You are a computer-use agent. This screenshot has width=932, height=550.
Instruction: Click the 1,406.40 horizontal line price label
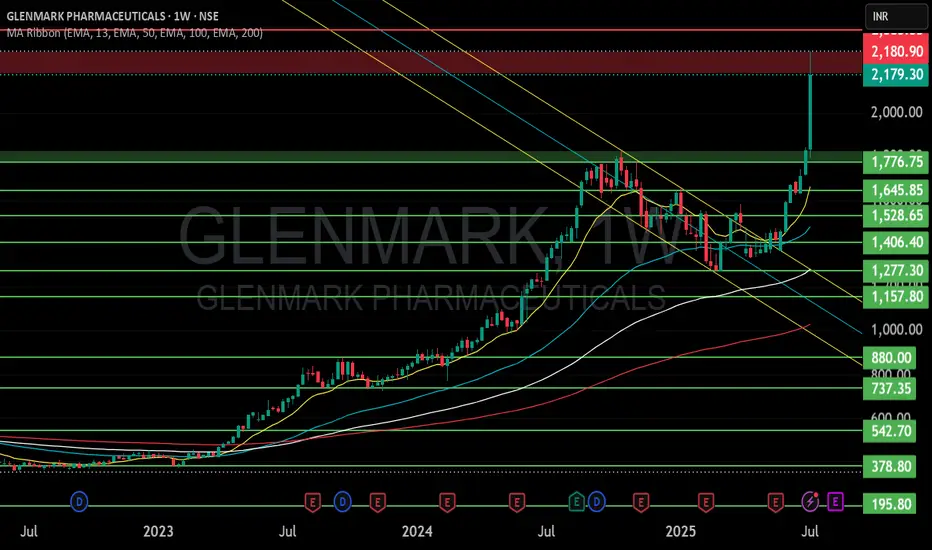[x=896, y=242]
